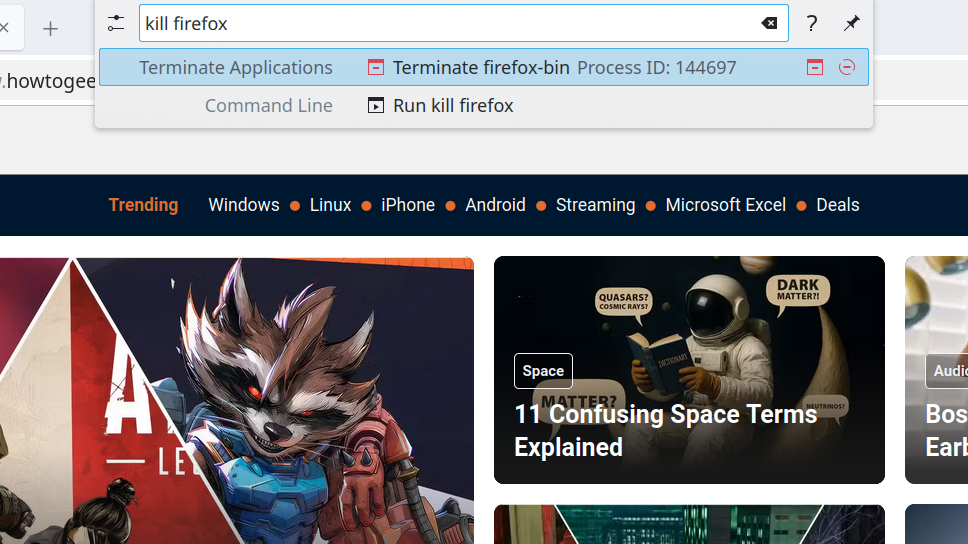Select the 'Terminate firefox-bin' result
This screenshot has height=544, width=968.
[480, 68]
